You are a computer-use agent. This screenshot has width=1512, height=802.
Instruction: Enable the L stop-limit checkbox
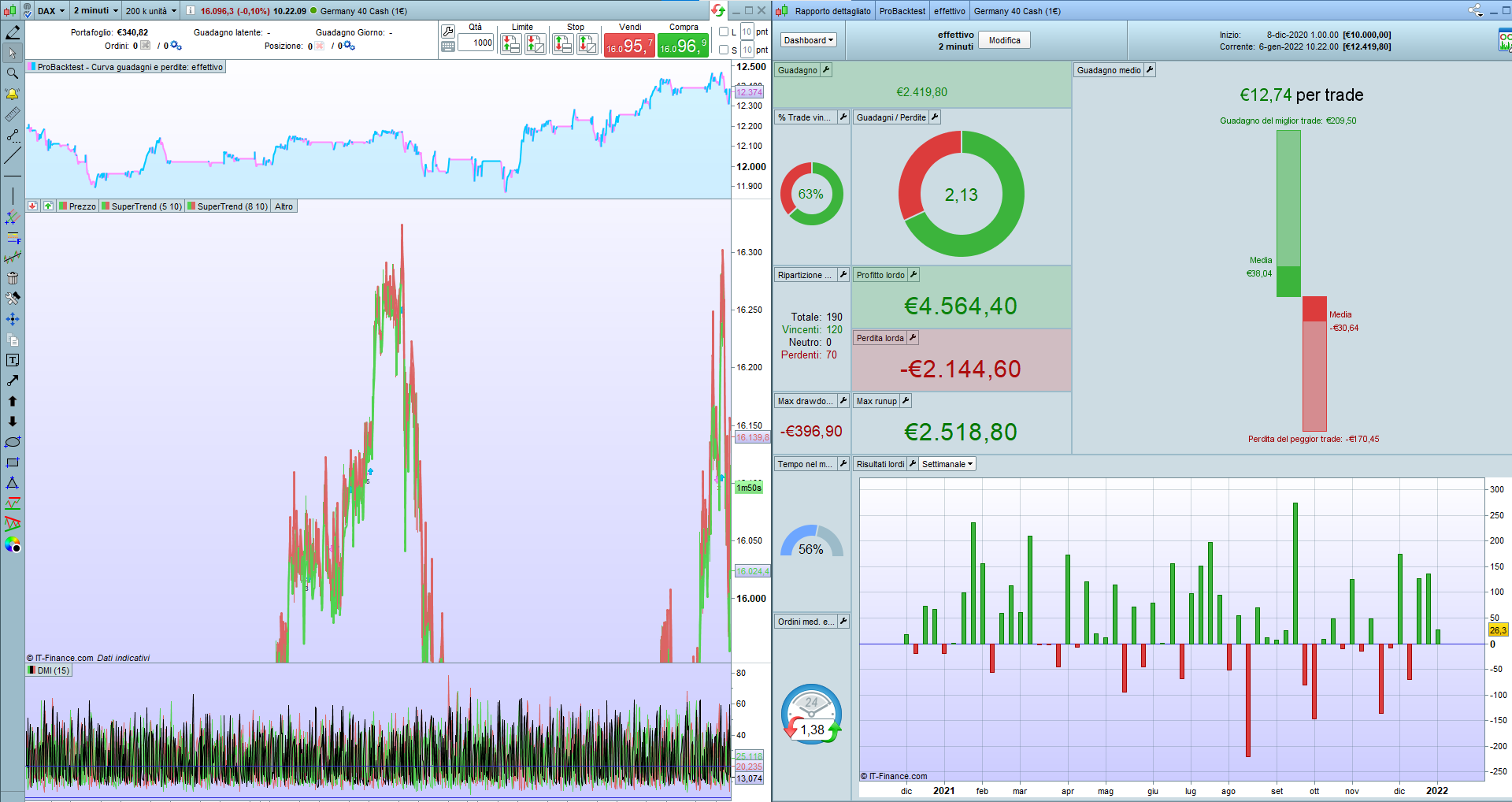tap(724, 32)
